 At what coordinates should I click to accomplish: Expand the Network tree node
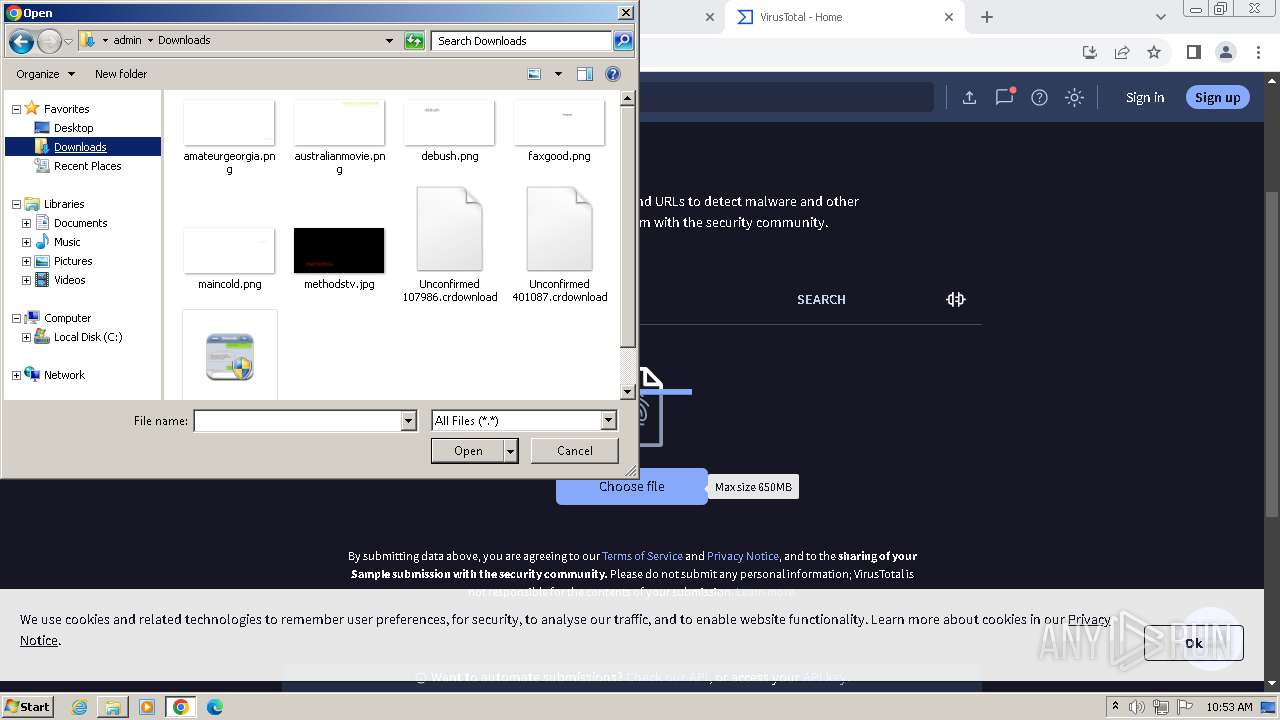tap(16, 375)
